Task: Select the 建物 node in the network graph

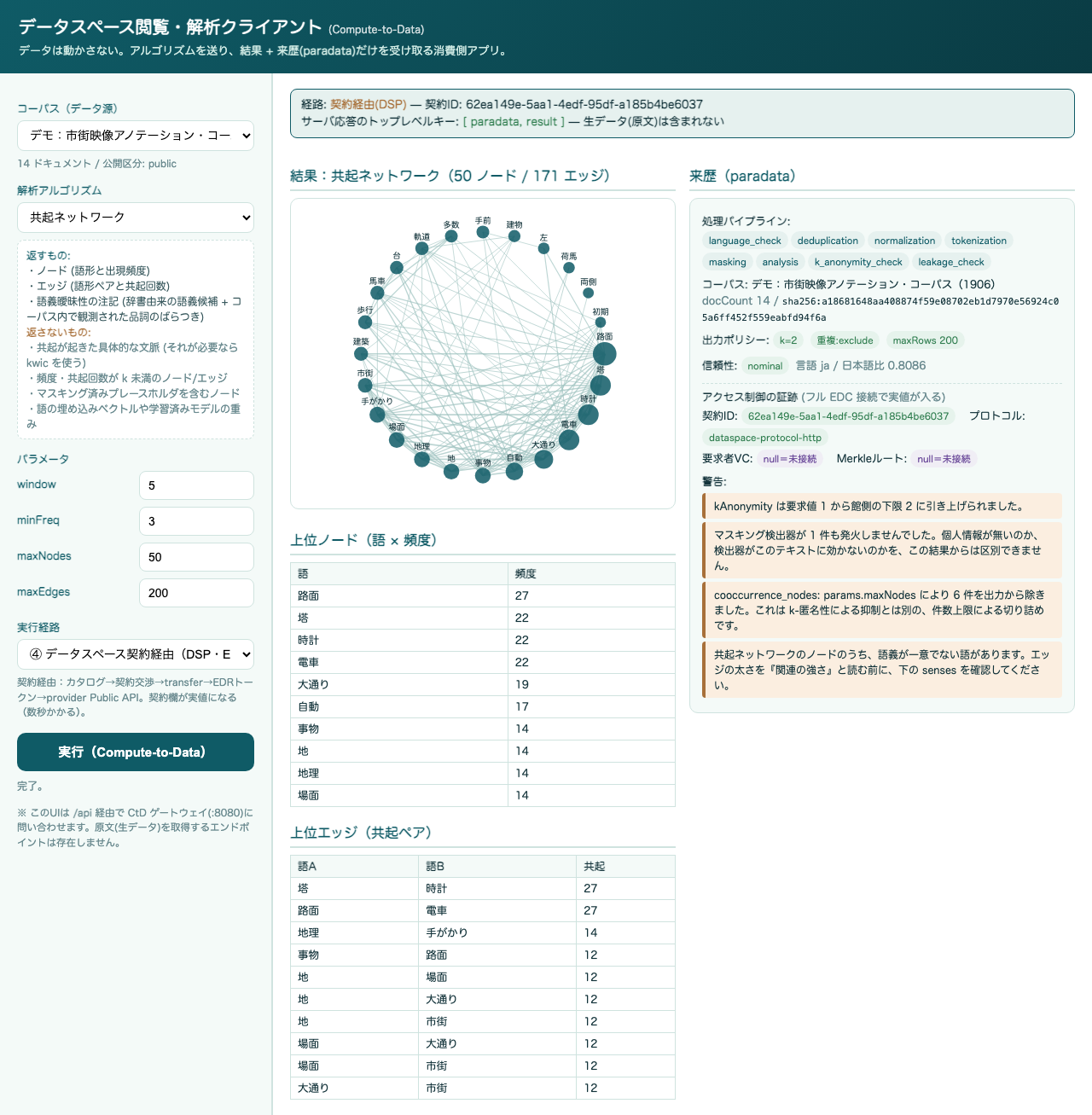Action: point(514,236)
